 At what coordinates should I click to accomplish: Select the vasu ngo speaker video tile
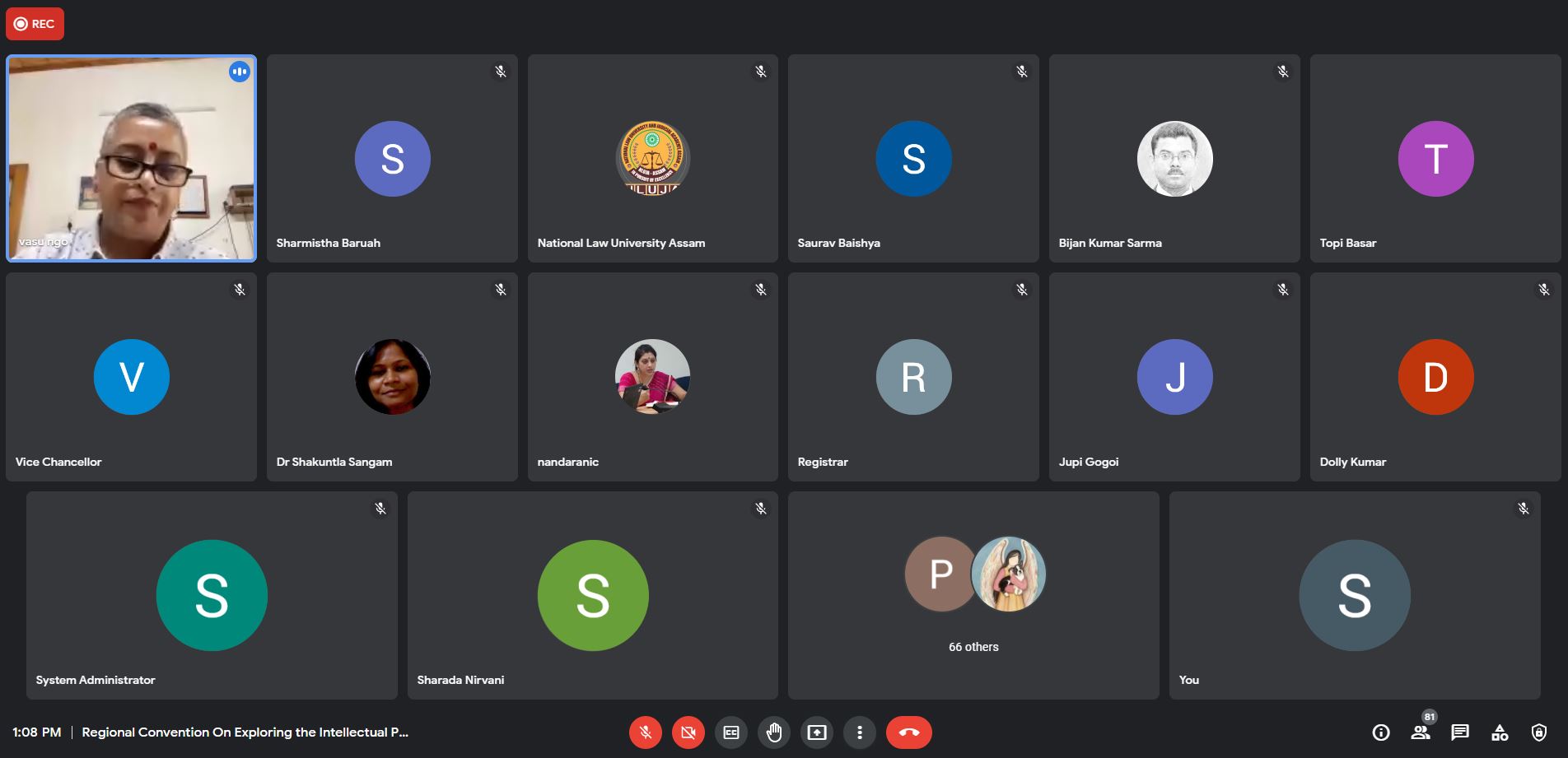[131, 159]
